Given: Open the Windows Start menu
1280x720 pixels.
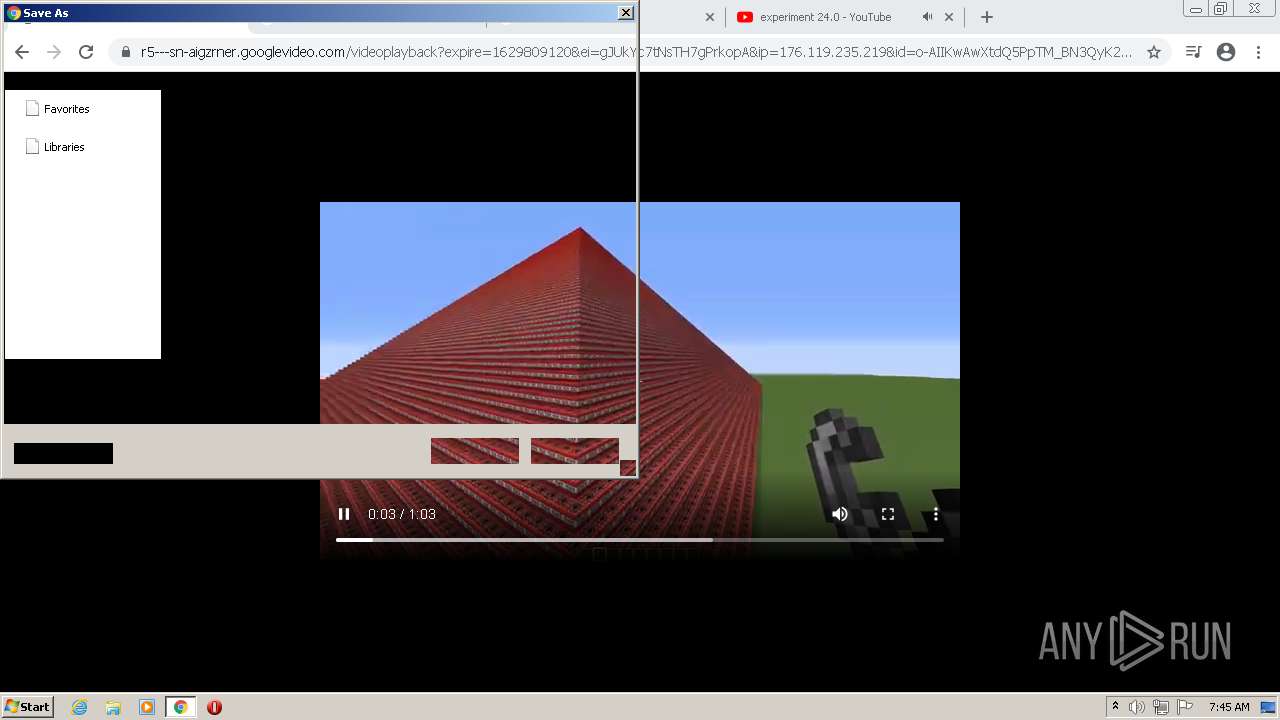Looking at the screenshot, I should click(27, 707).
